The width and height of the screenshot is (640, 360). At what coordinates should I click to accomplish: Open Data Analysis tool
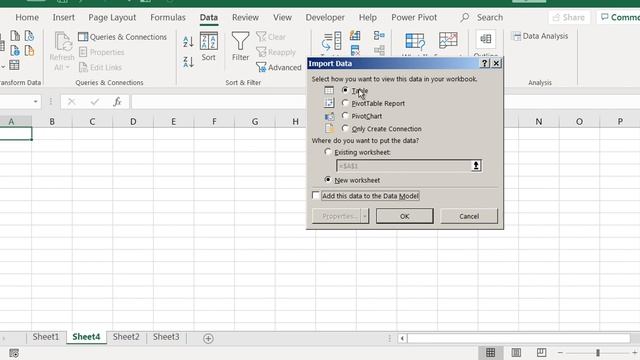pyautogui.click(x=540, y=36)
